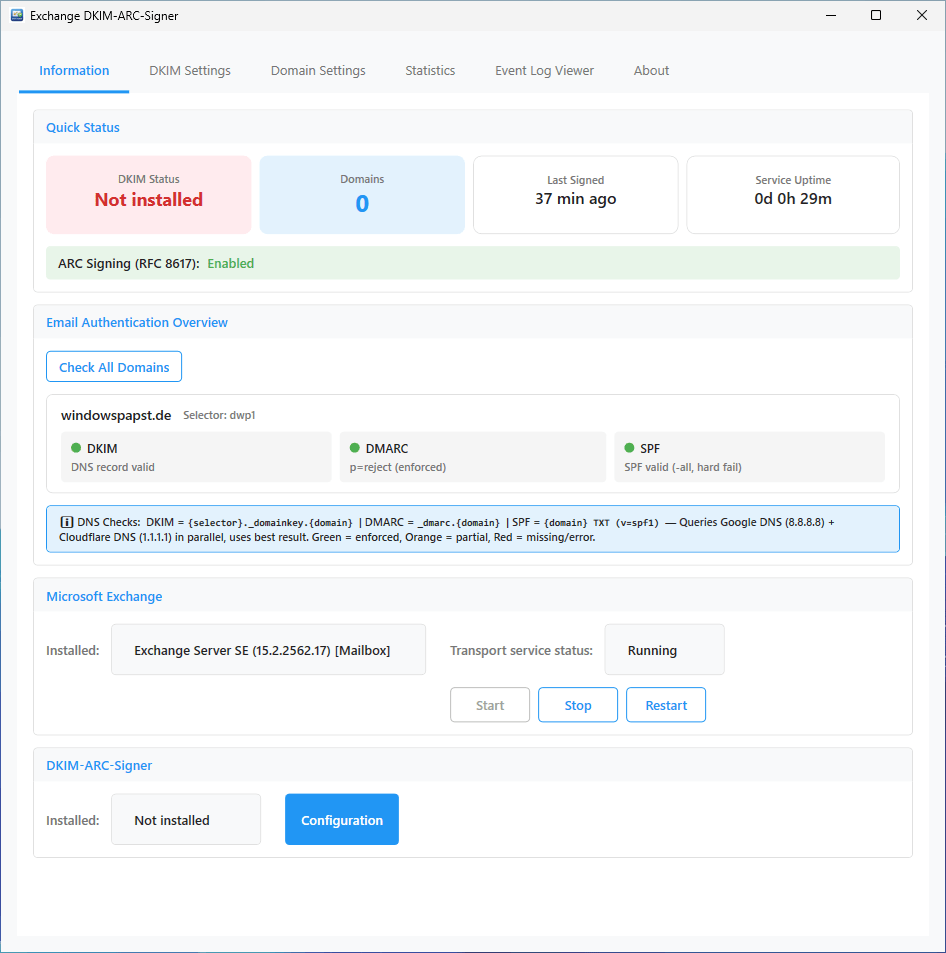Open the Domain Settings tab
This screenshot has height=953, width=946.
[317, 70]
